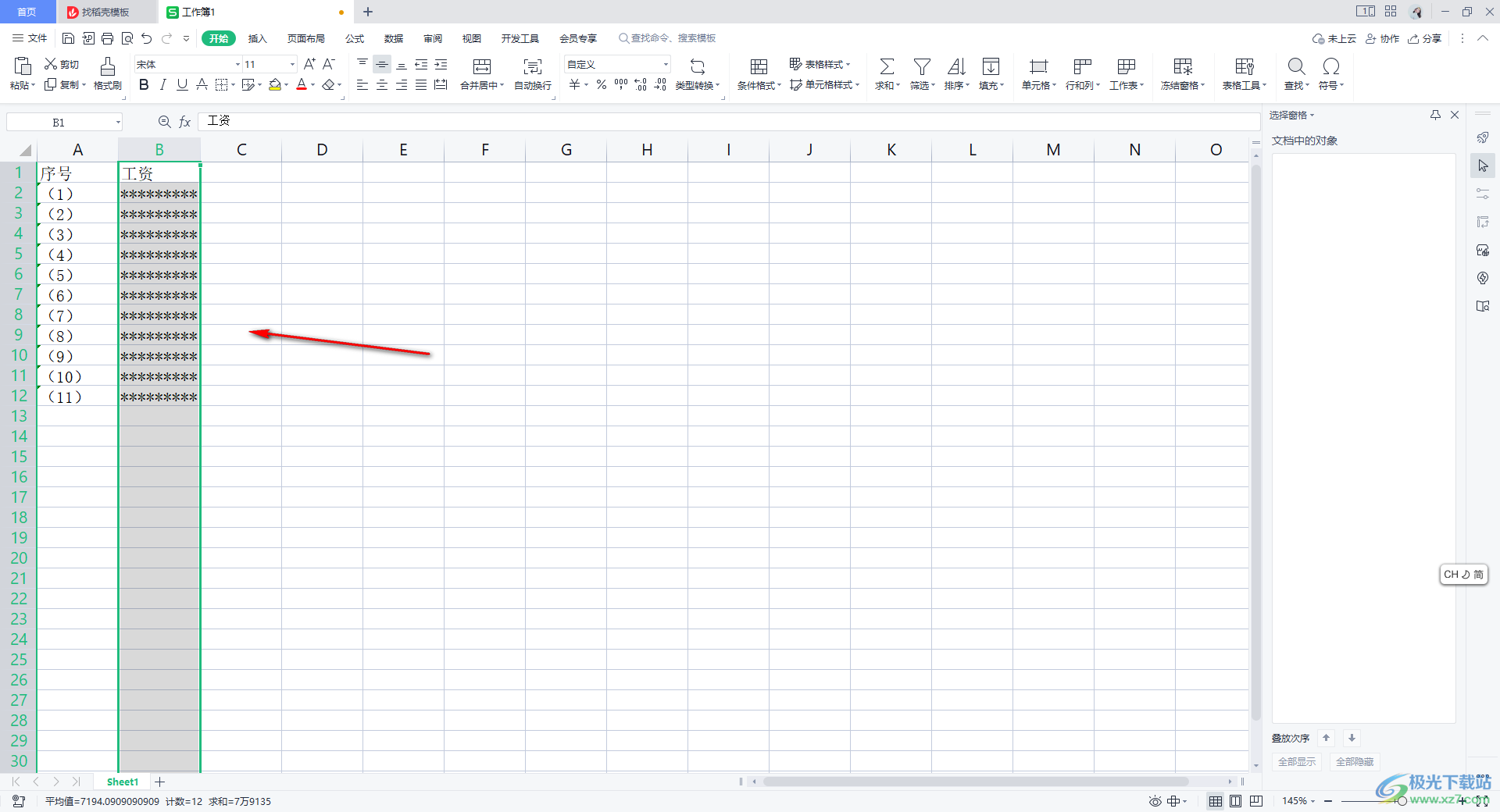Expand the font color dropdown arrow
Image resolution: width=1500 pixels, height=812 pixels.
[313, 85]
